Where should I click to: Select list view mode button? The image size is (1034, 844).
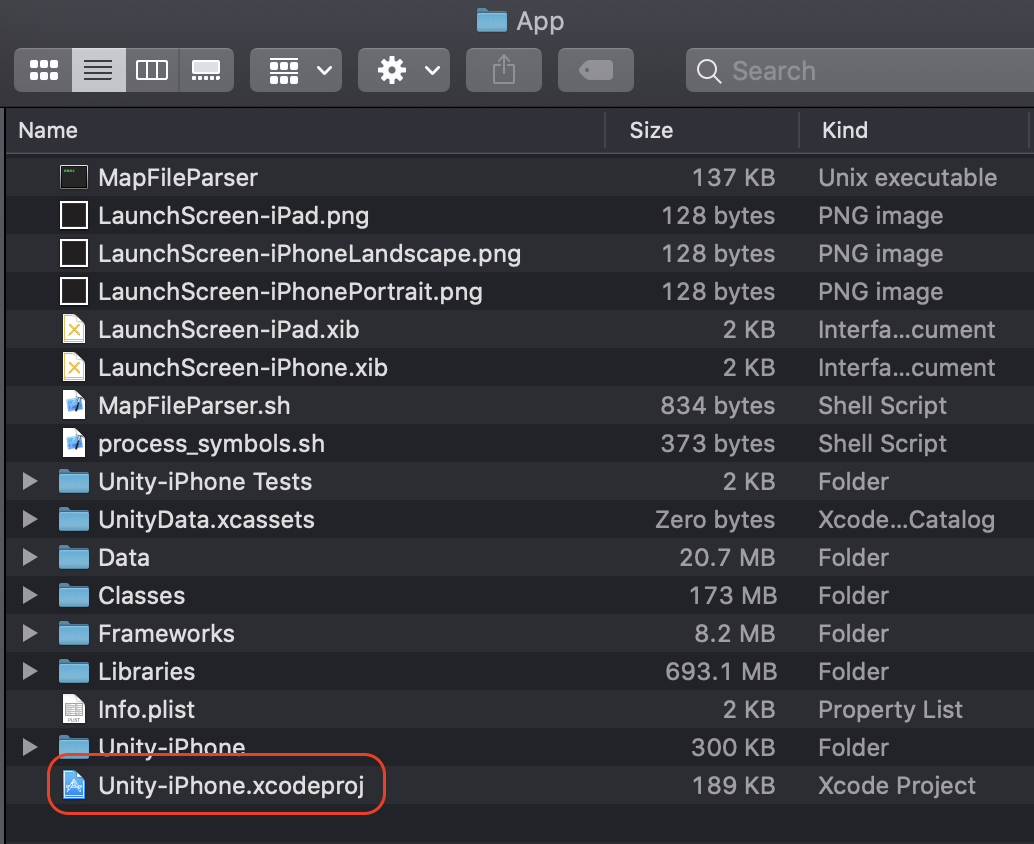[x=98, y=70]
